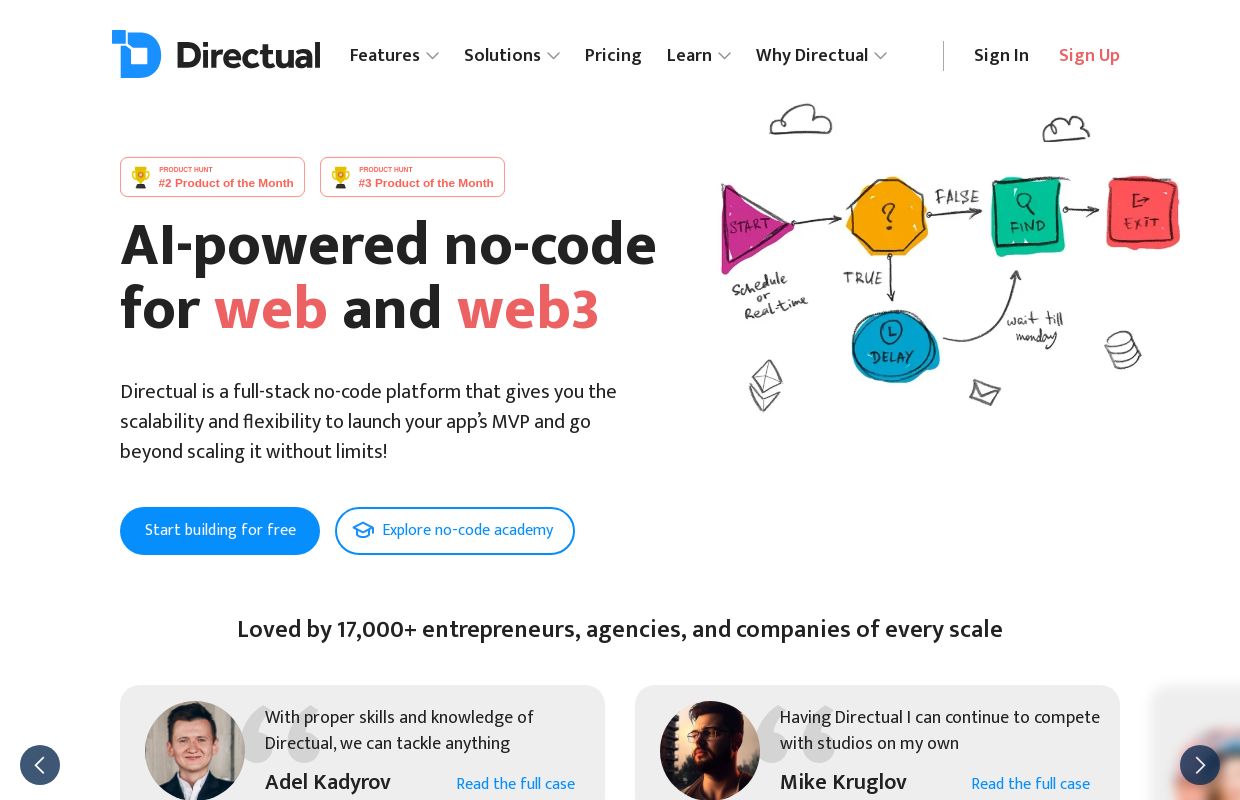Click the next carousel arrow
This screenshot has width=1240, height=800.
click(x=1200, y=765)
